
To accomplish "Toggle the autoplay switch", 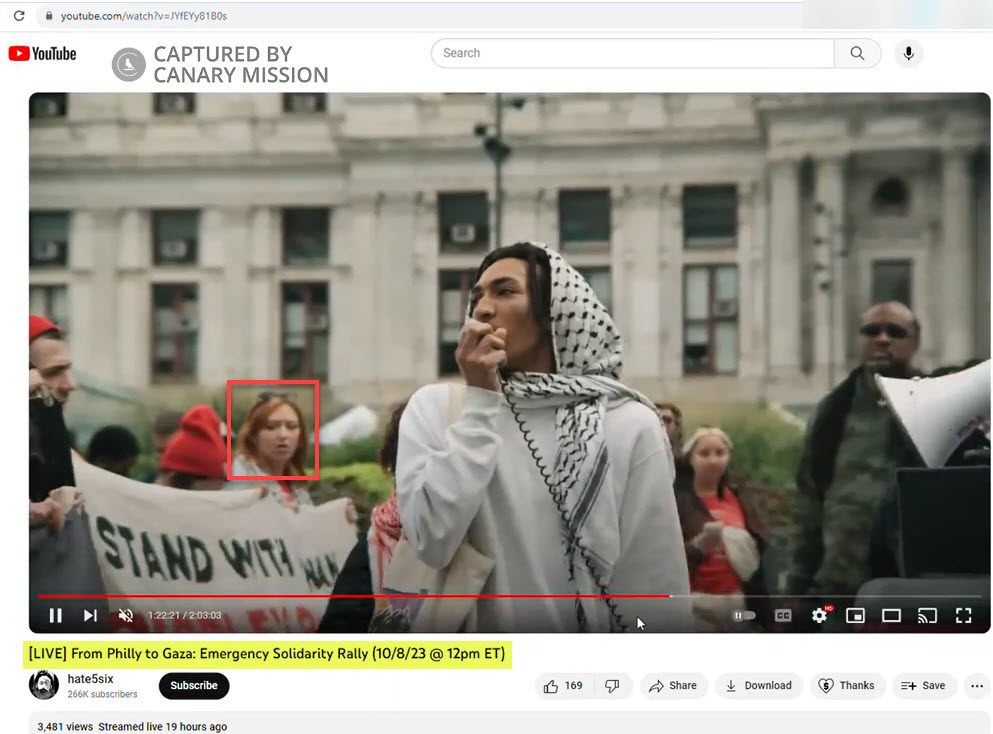I will click(744, 615).
